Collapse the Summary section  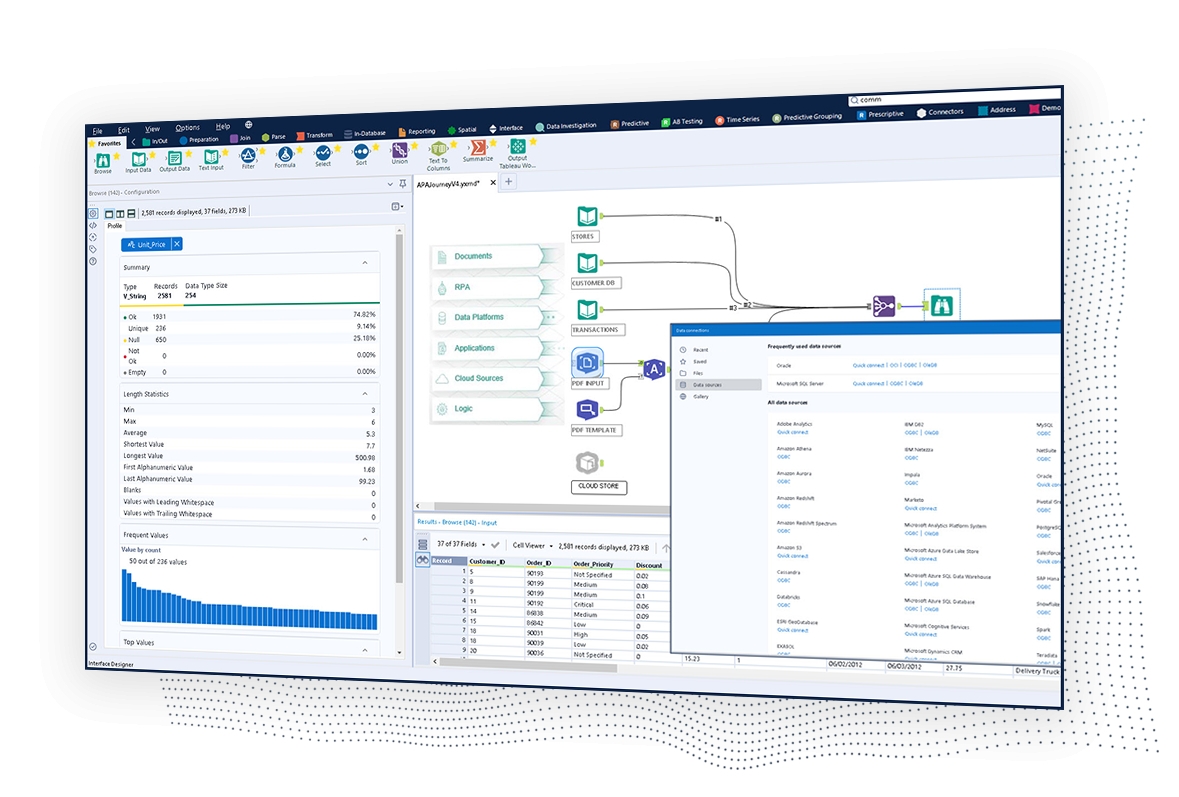coord(365,262)
